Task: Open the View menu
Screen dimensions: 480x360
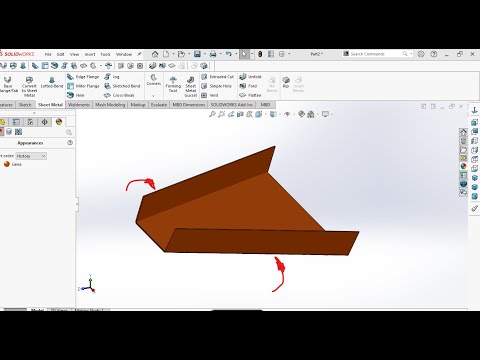Action: pos(74,54)
